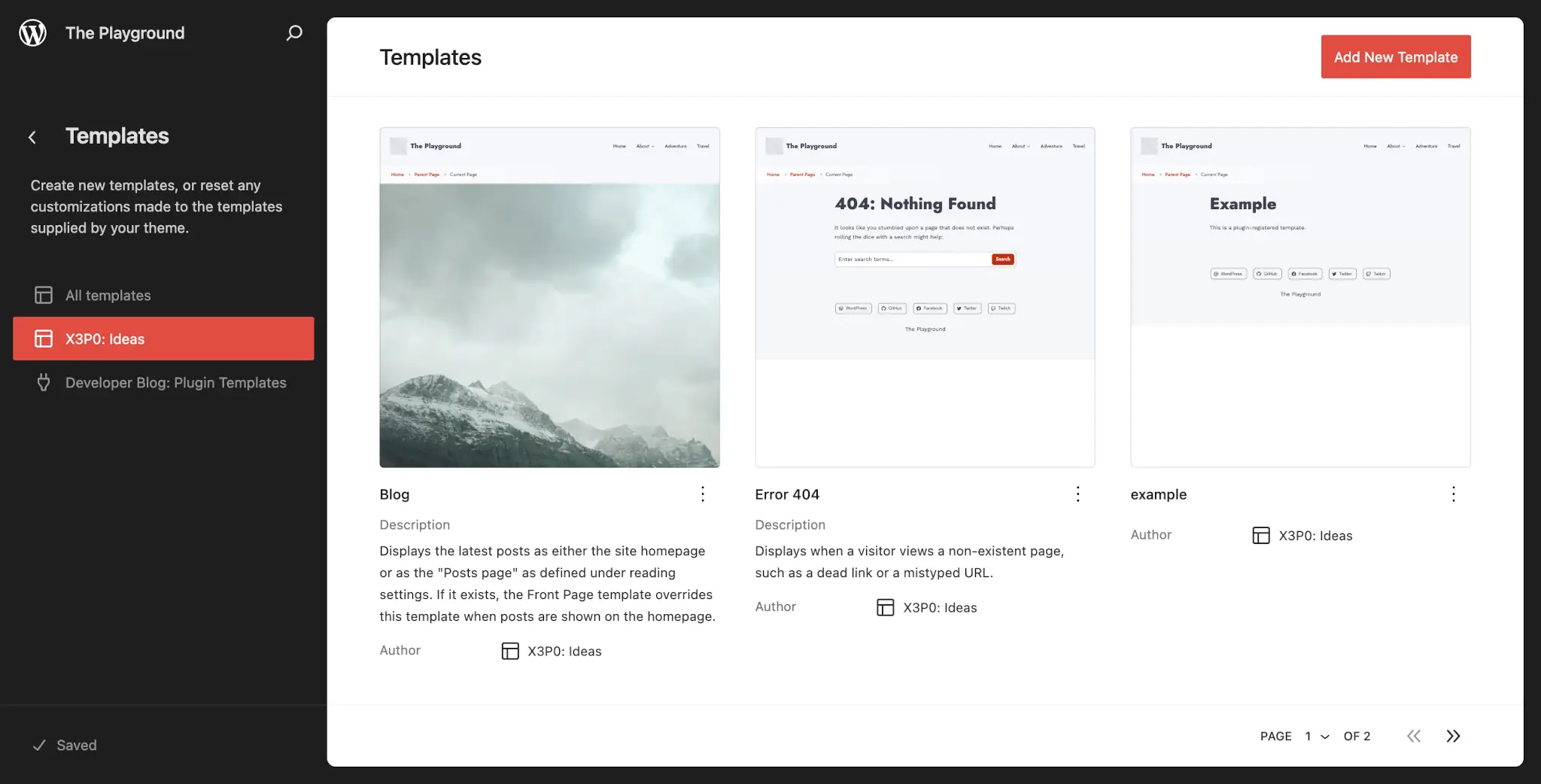
Task: Click X3P0: Ideas author text under Error 404
Action: tap(940, 608)
